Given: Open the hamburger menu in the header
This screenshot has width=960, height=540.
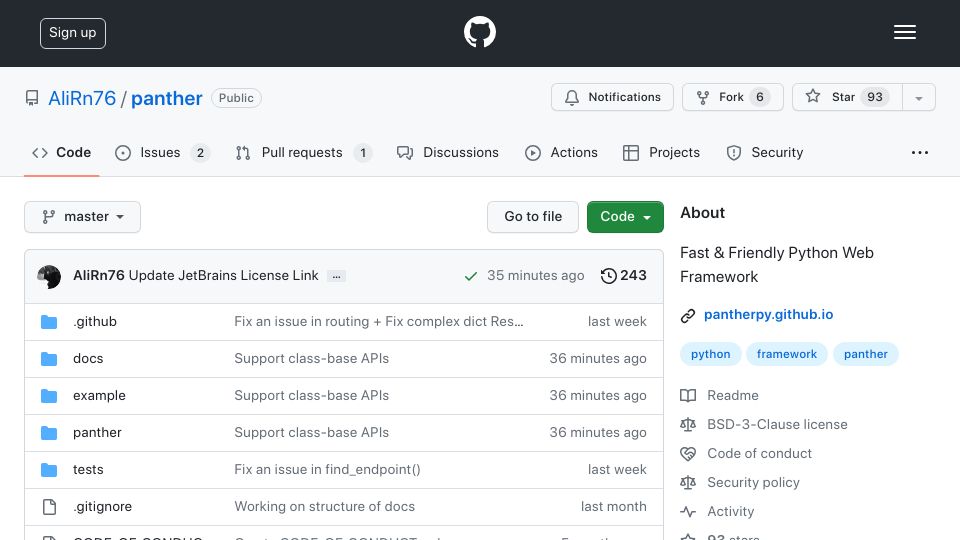Looking at the screenshot, I should click(904, 32).
